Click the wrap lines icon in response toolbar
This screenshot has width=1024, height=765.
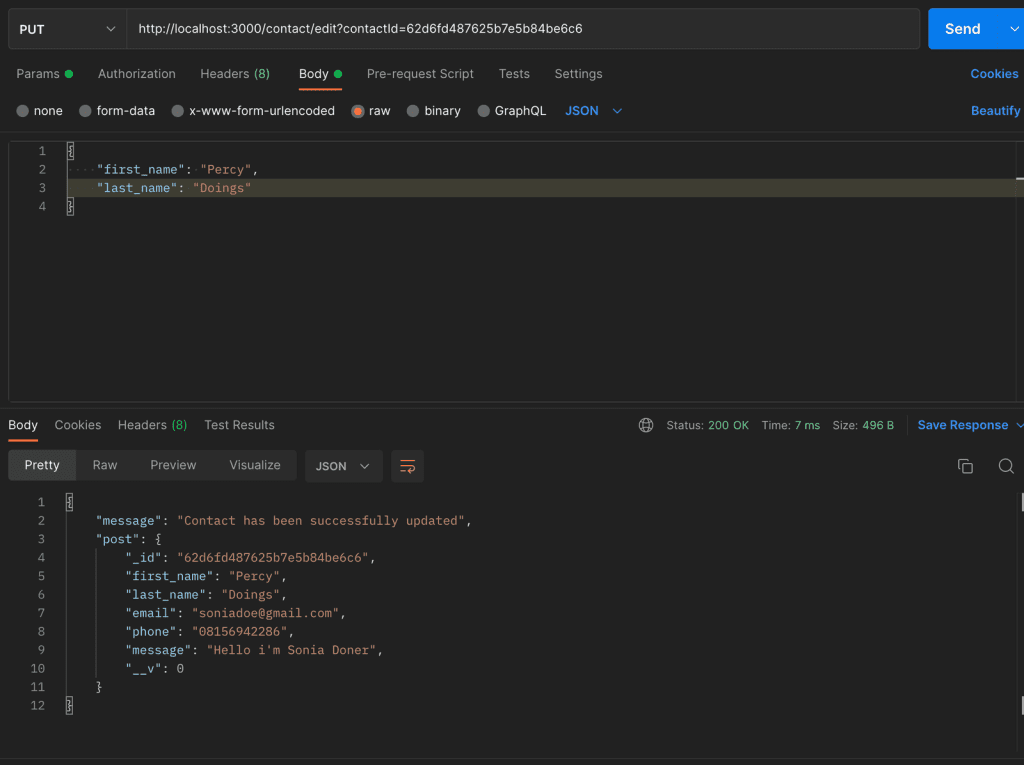click(407, 466)
